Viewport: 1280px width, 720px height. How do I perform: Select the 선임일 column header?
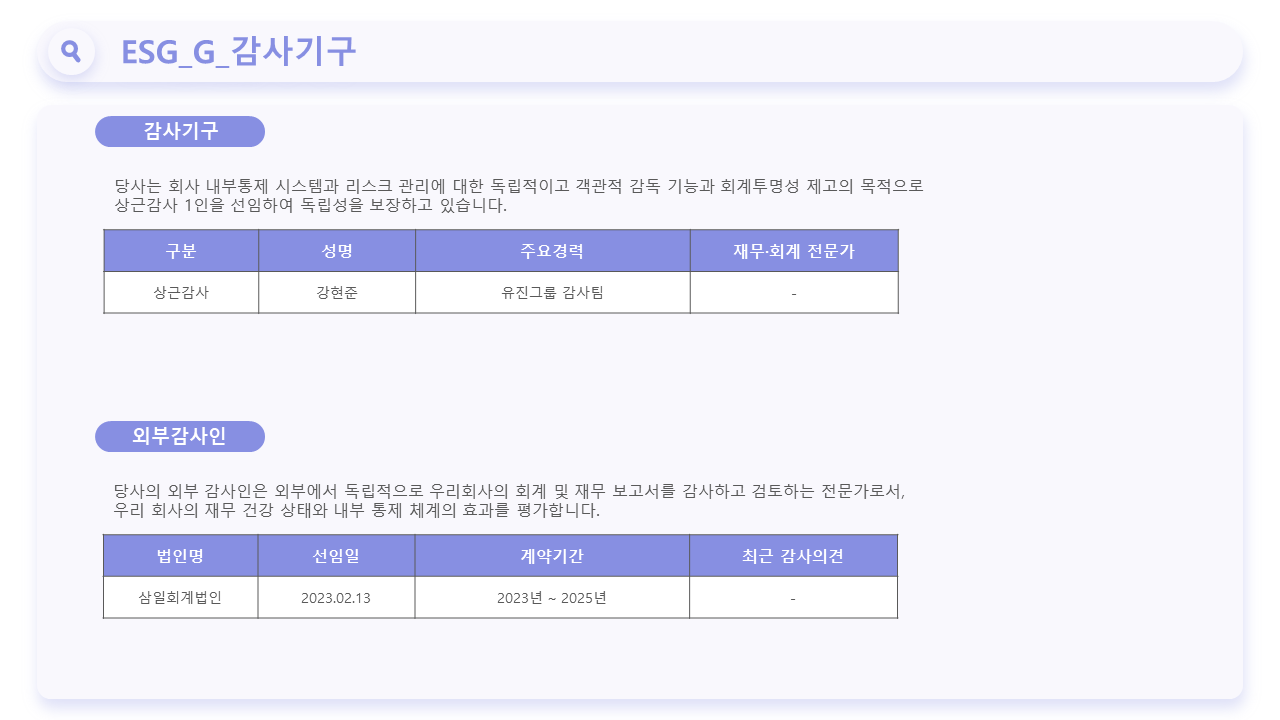pos(336,556)
